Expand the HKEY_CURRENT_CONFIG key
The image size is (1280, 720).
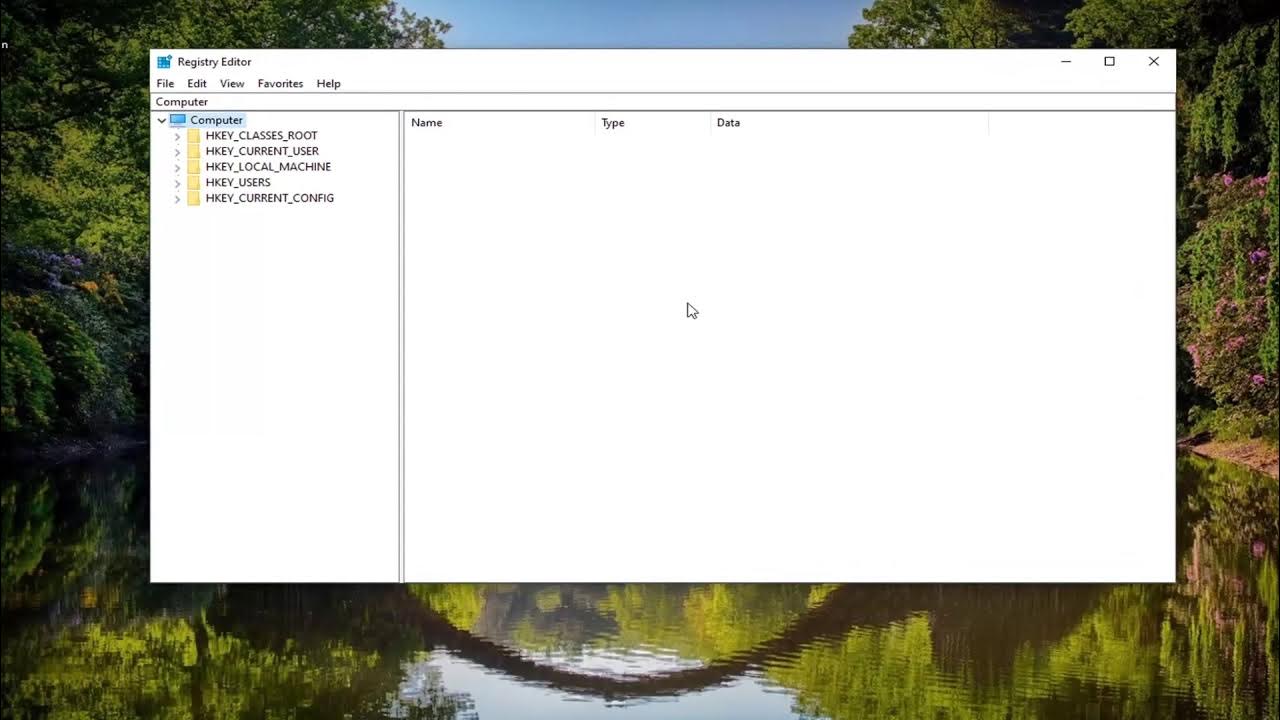tap(178, 199)
